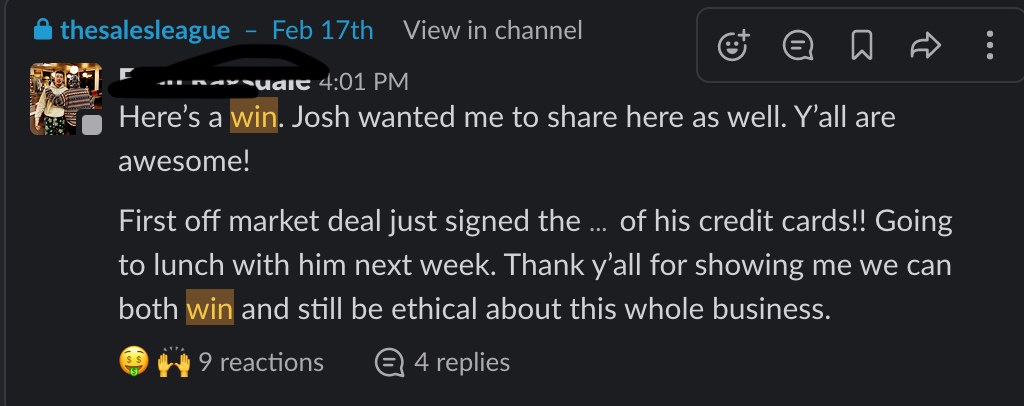This screenshot has height=406, width=1024.
Task: Bookmark this message for later
Action: (x=860, y=45)
